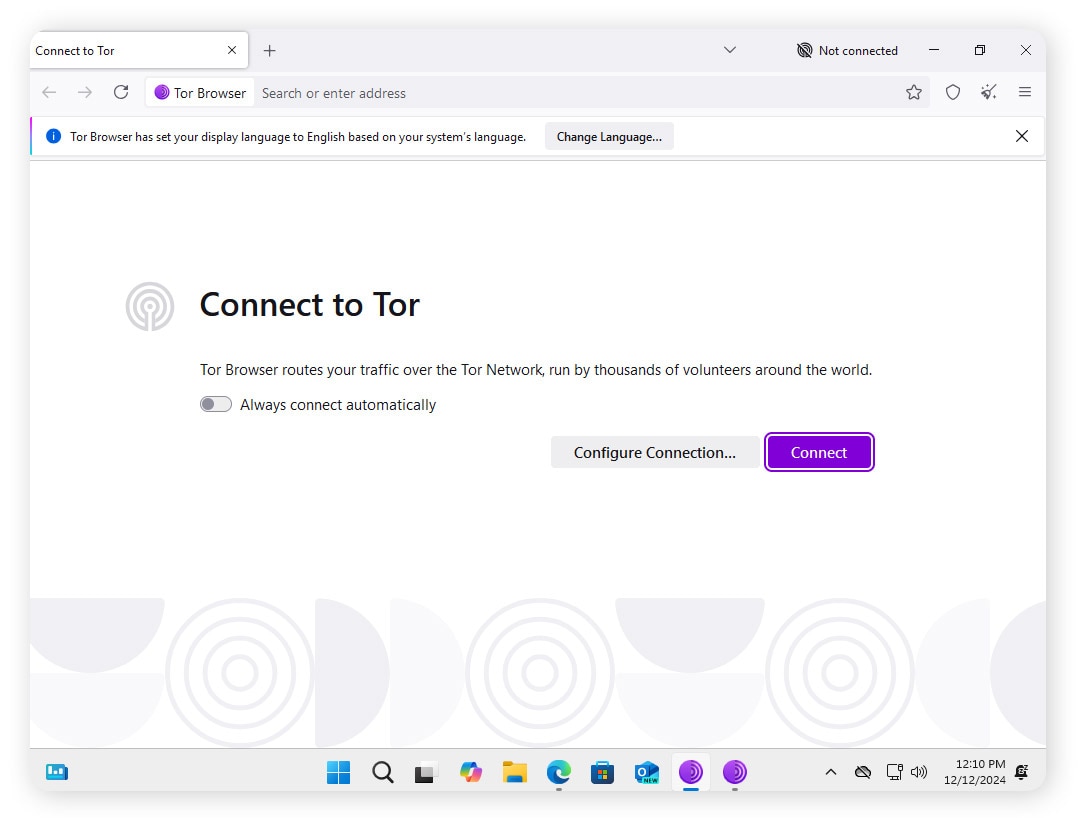Open the Security Level shield icon
This screenshot has height=818, width=1078.
pos(952,92)
